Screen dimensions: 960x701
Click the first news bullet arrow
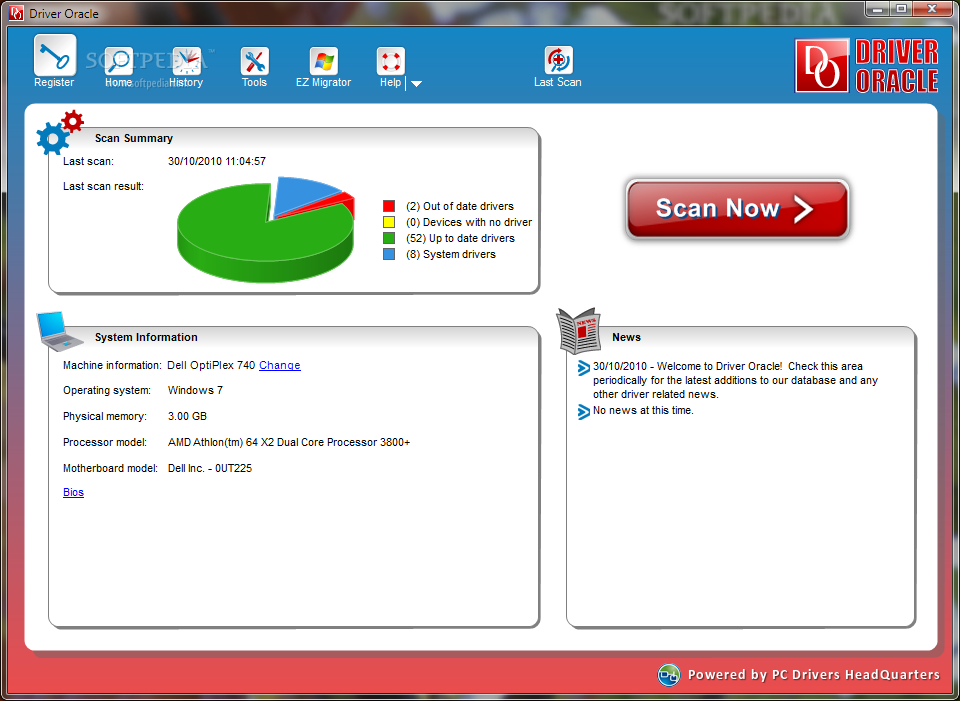pos(583,368)
